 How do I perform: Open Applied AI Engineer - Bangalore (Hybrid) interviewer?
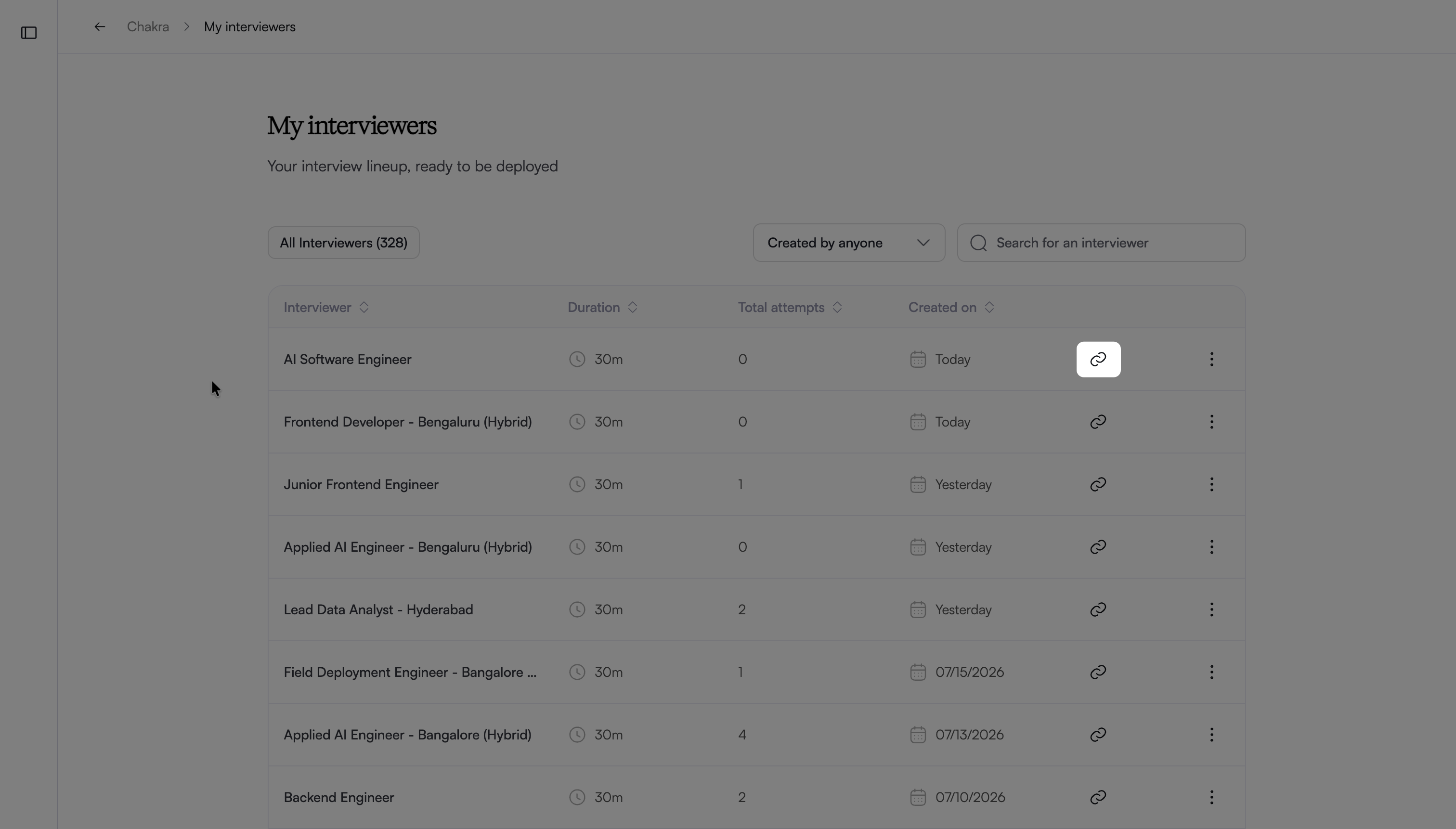click(x=407, y=735)
